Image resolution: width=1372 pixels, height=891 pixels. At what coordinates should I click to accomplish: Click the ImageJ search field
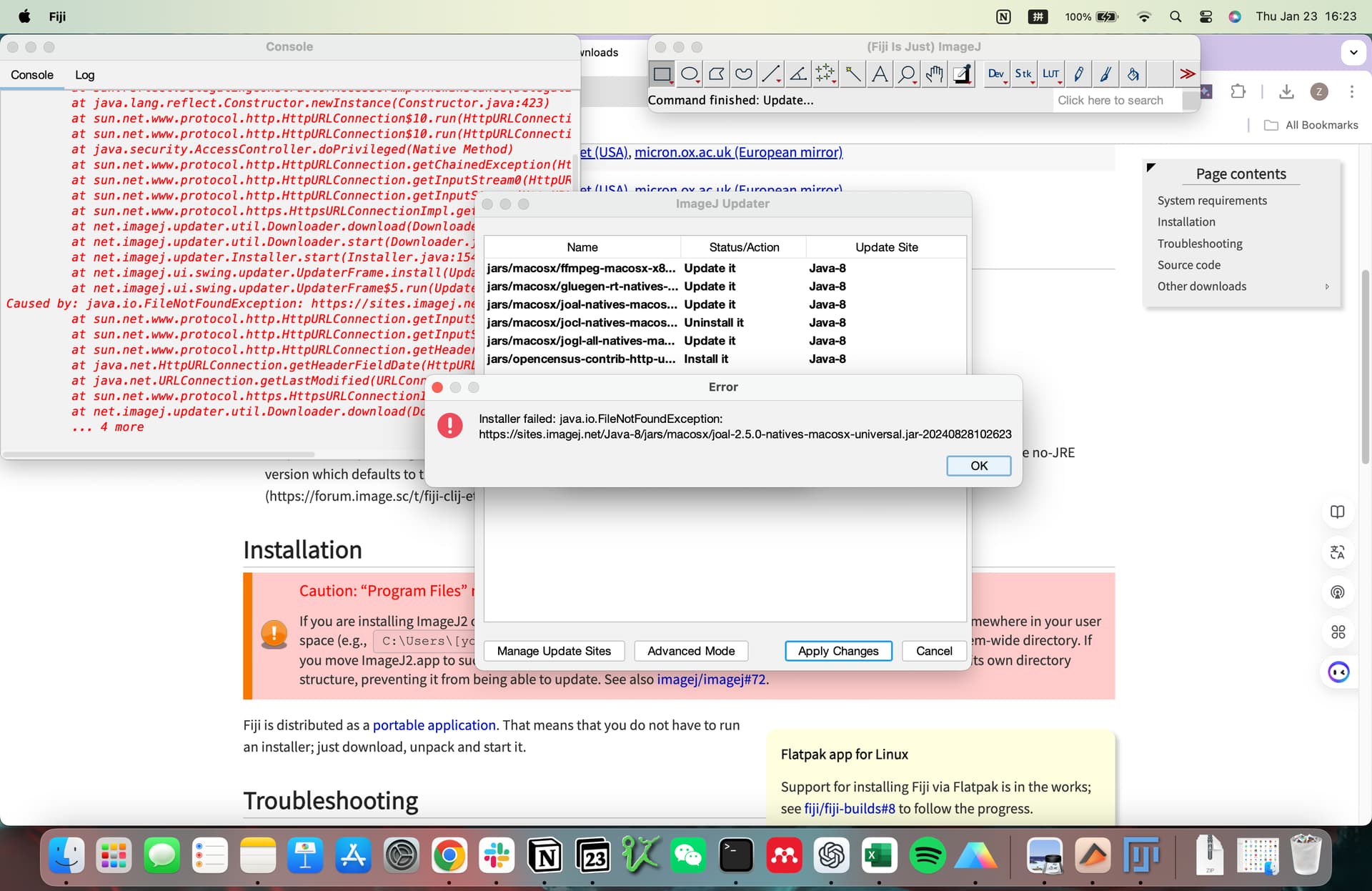tap(1111, 100)
